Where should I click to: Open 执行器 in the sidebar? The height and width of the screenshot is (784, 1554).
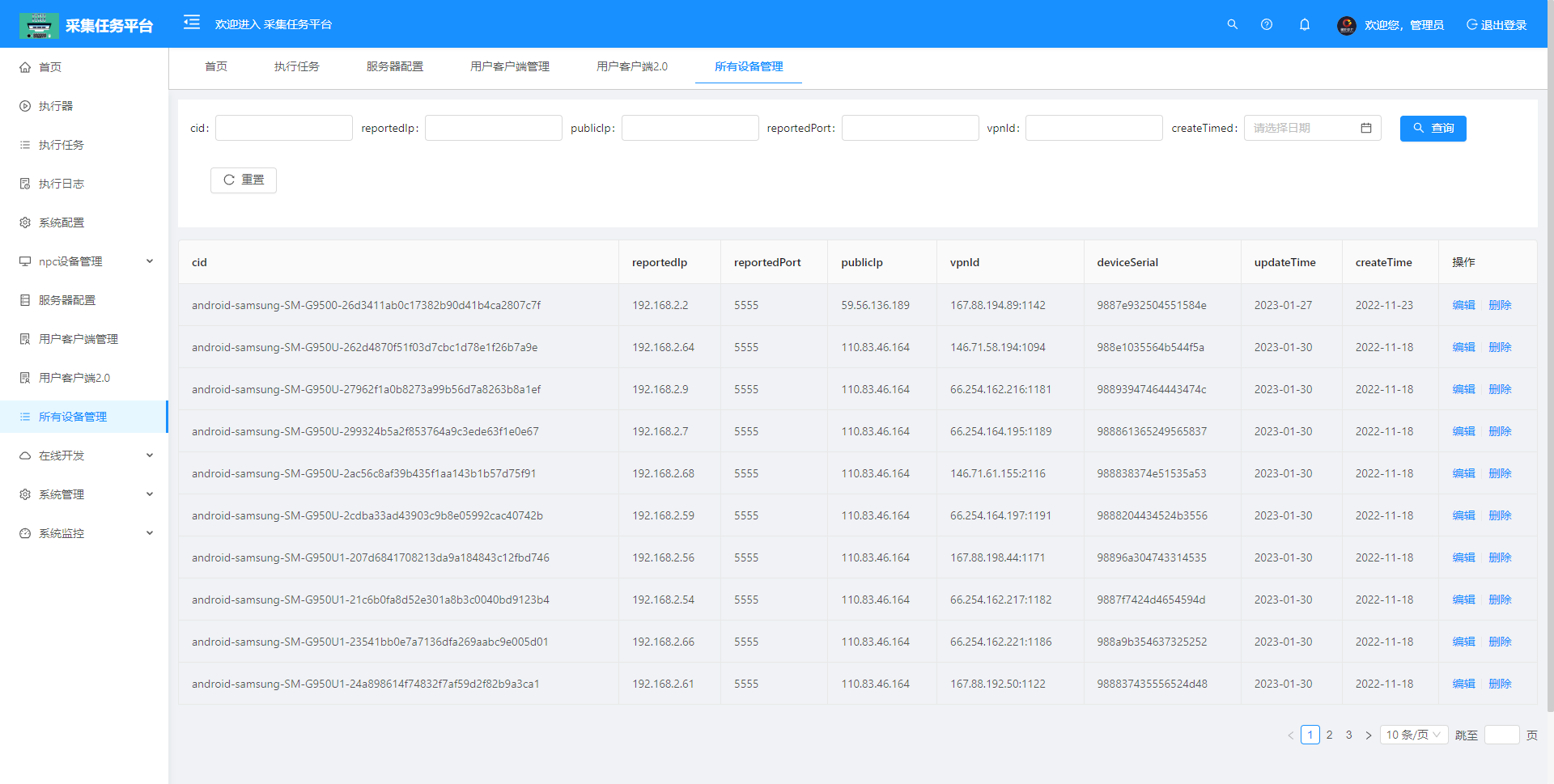coord(84,106)
